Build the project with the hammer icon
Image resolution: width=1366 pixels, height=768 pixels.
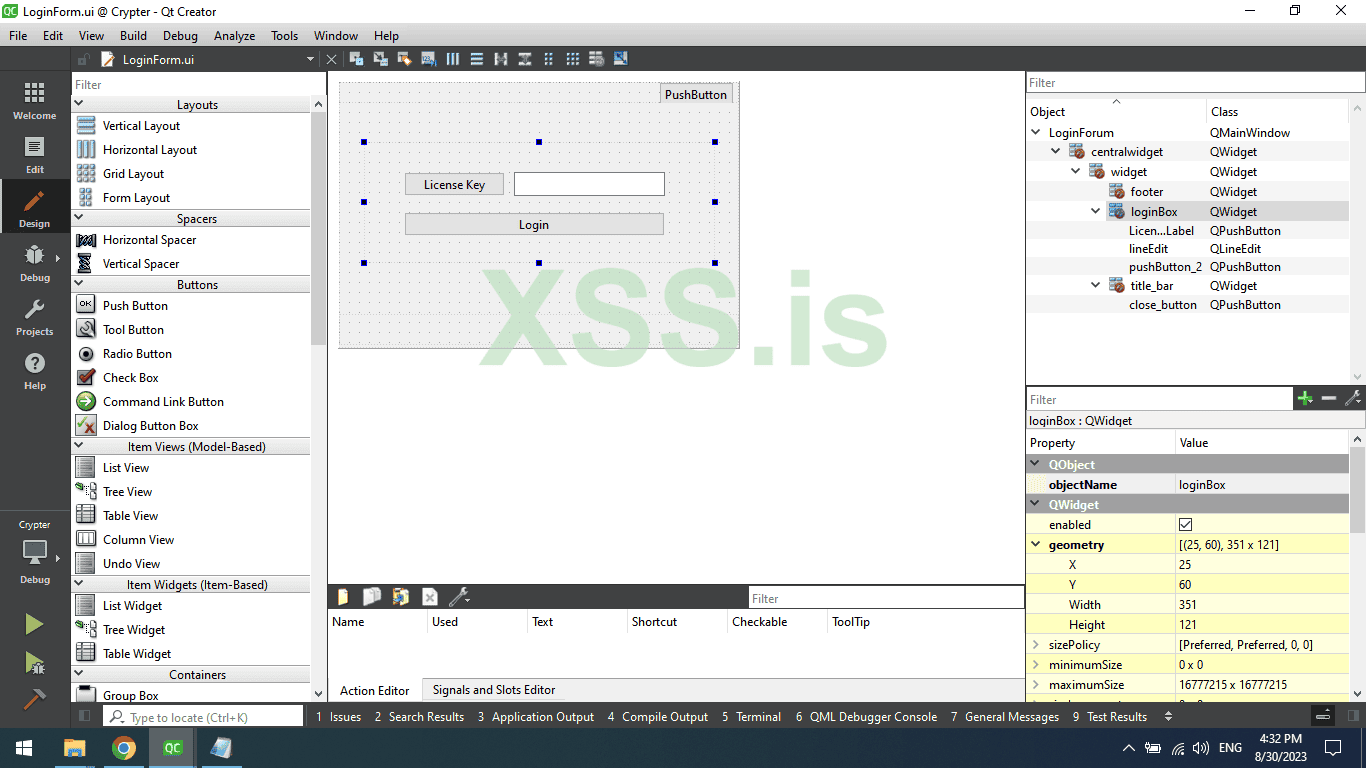[x=34, y=698]
